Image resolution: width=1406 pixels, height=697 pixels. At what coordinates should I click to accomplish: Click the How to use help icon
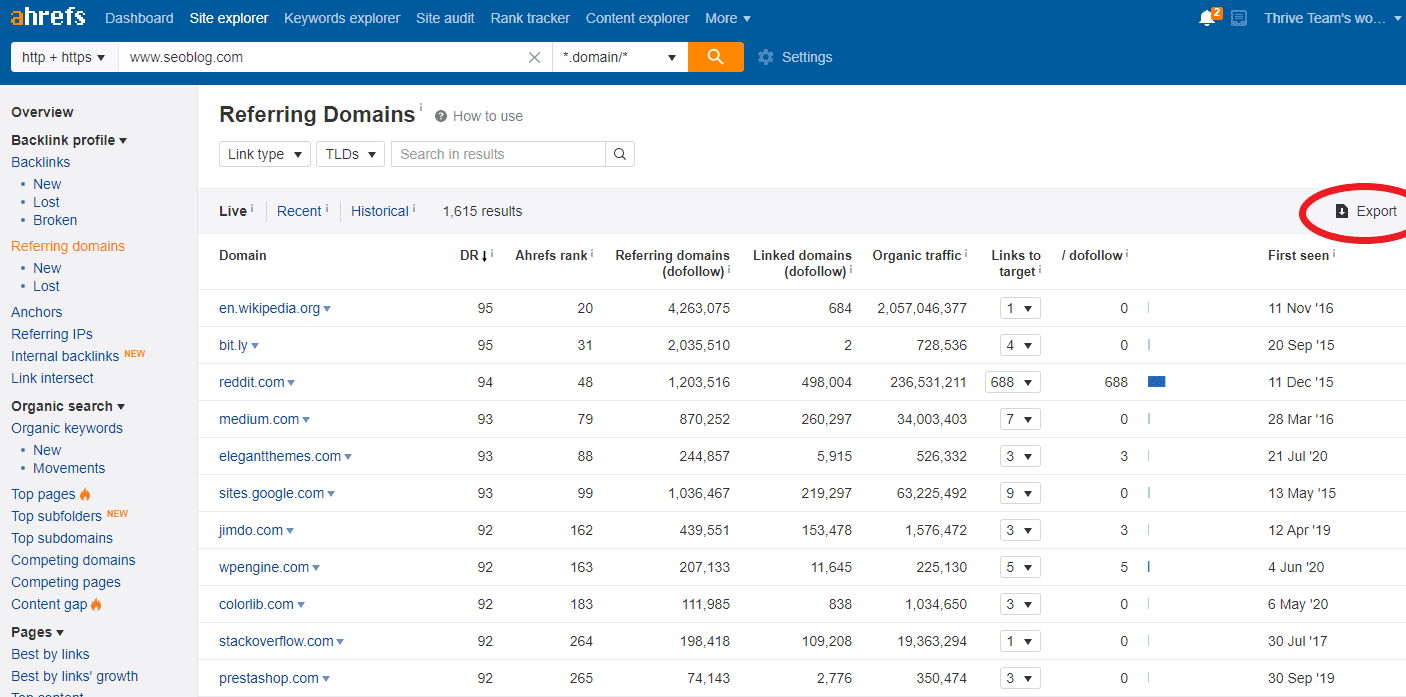point(441,116)
